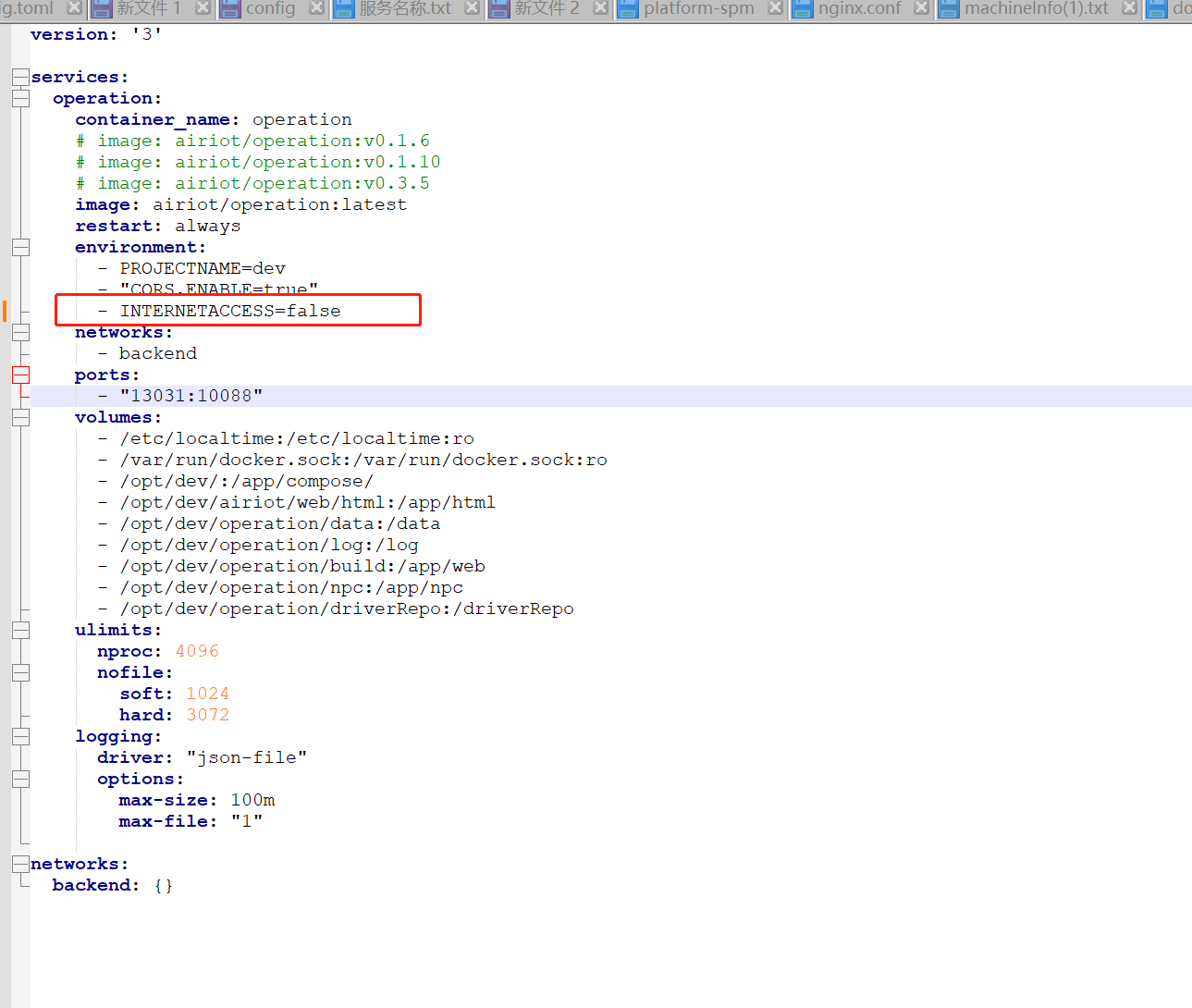Collapse the ulimits fold marker
1192x1008 pixels.
pyautogui.click(x=20, y=630)
